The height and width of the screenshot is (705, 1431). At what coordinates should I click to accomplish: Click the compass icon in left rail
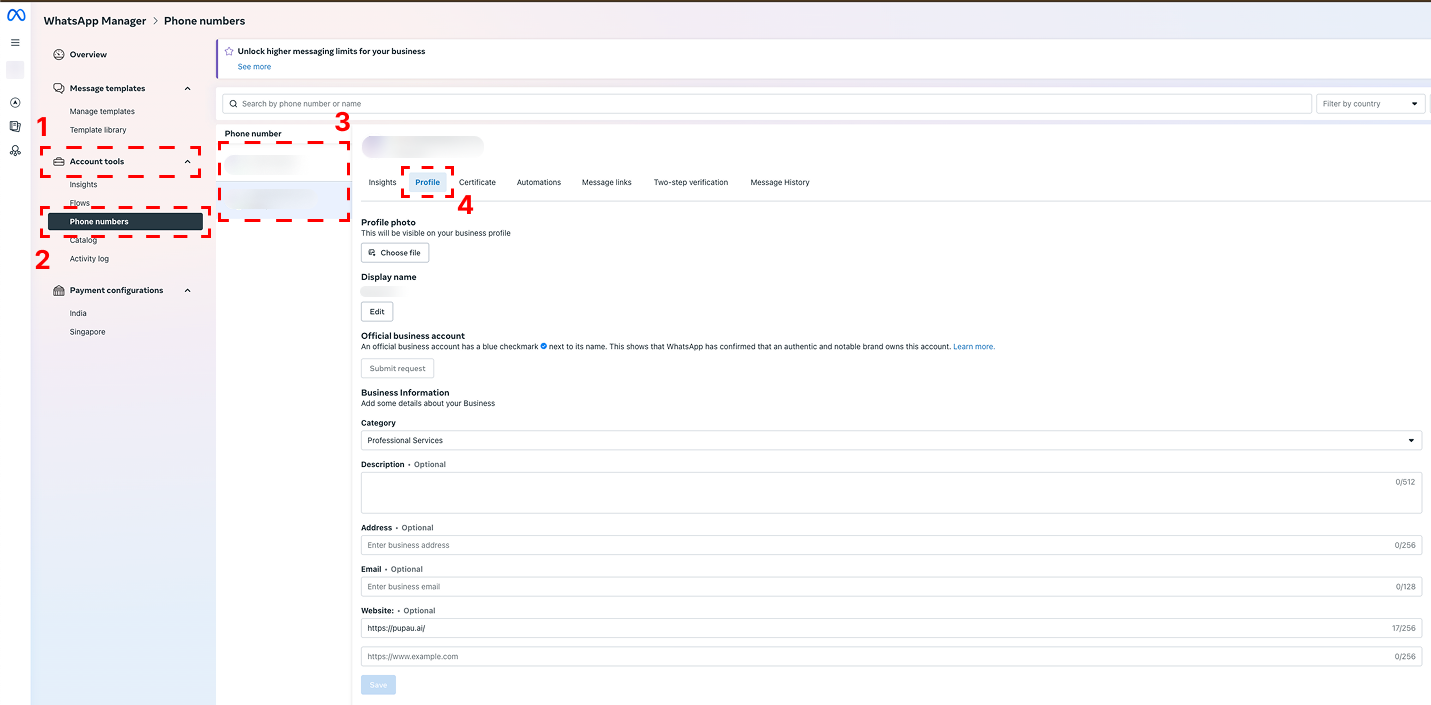tap(15, 102)
